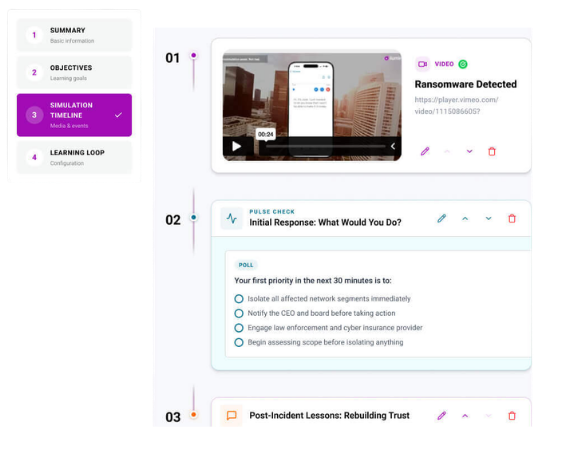Click disabled move-down arrow on Post-Incident Lessons
Screen dimensions: 562x455
[488, 416]
